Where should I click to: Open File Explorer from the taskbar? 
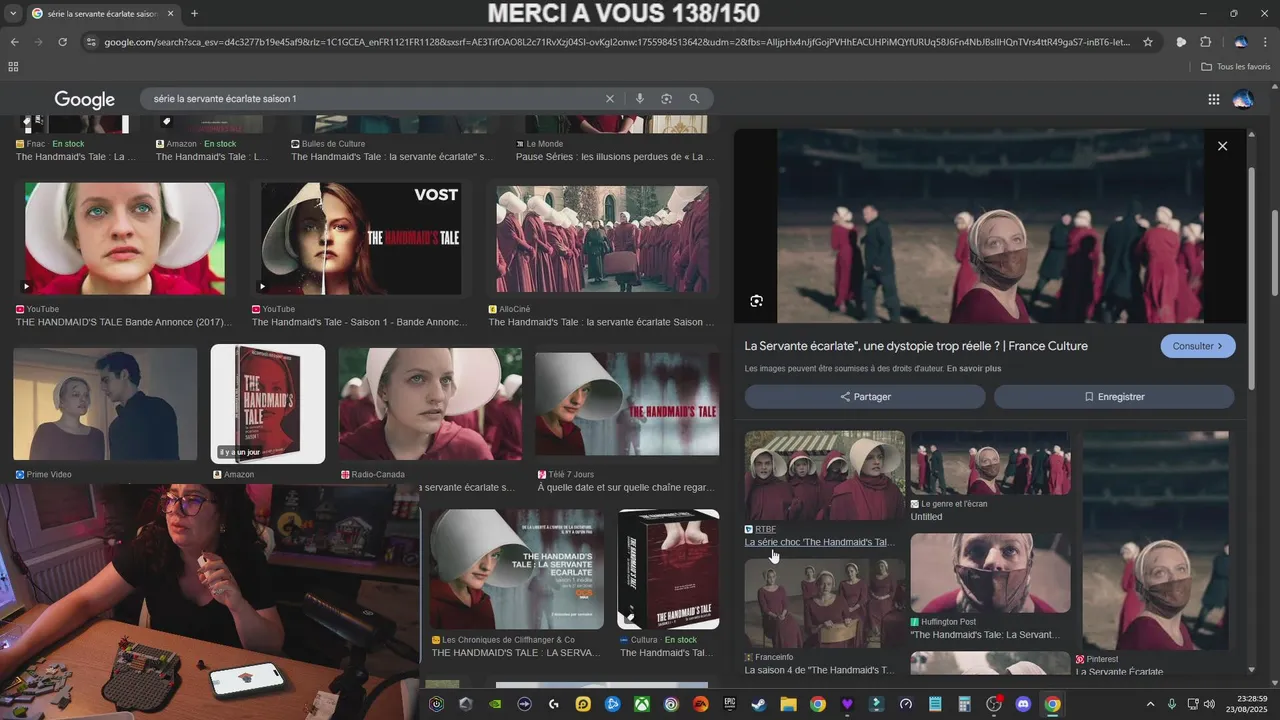pyautogui.click(x=788, y=704)
